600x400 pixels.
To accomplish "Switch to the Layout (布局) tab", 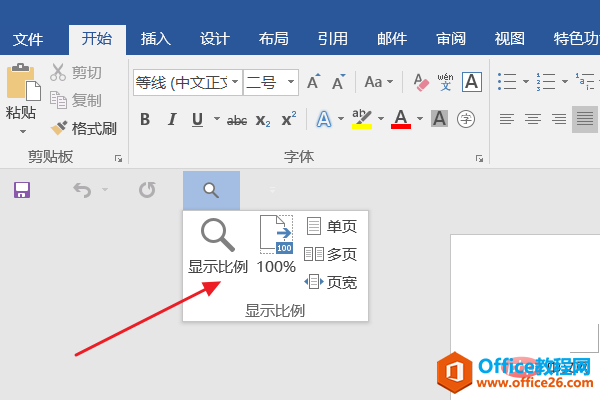I will coord(273,39).
